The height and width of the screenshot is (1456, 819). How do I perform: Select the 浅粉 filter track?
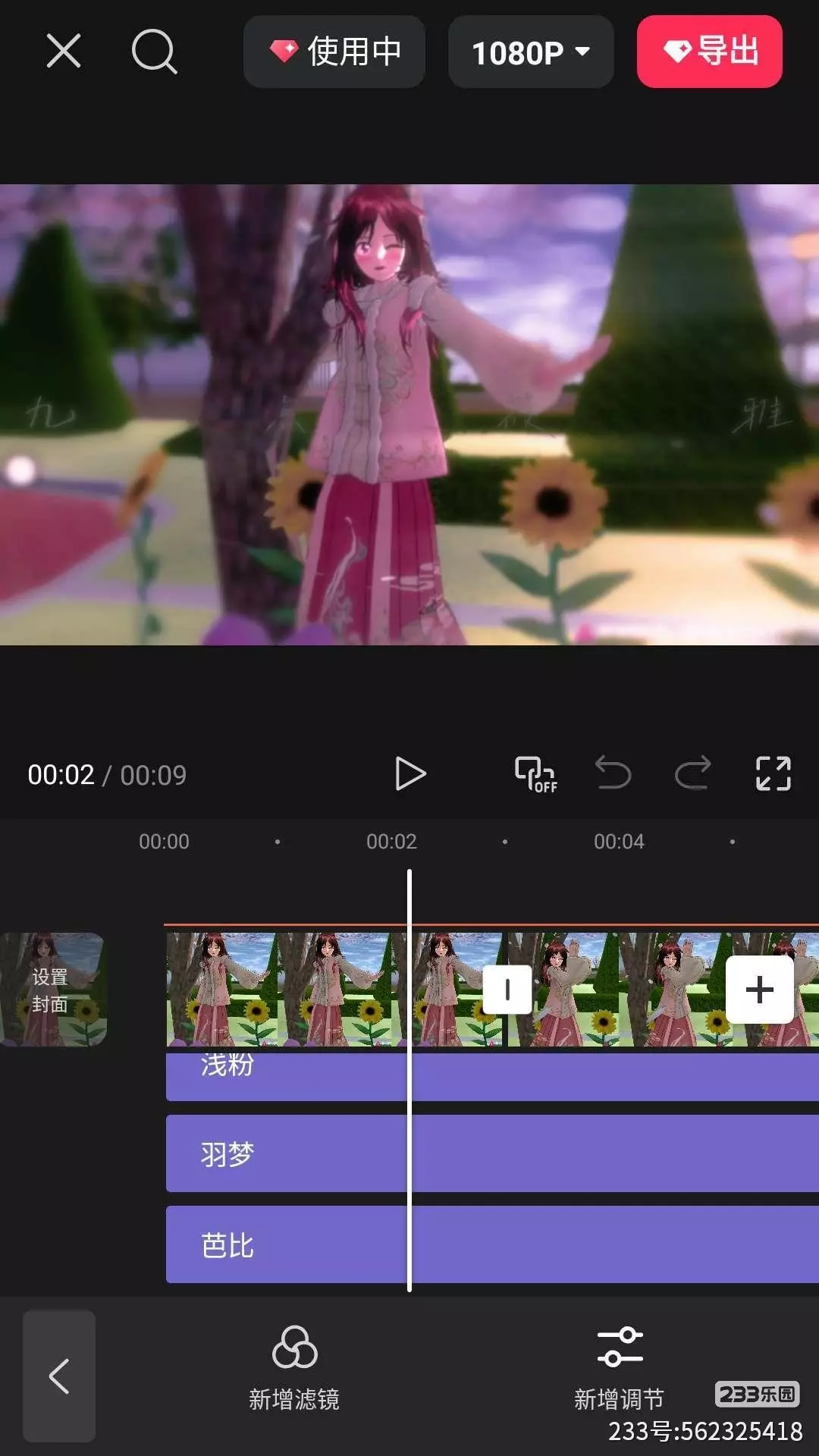pyautogui.click(x=492, y=1075)
